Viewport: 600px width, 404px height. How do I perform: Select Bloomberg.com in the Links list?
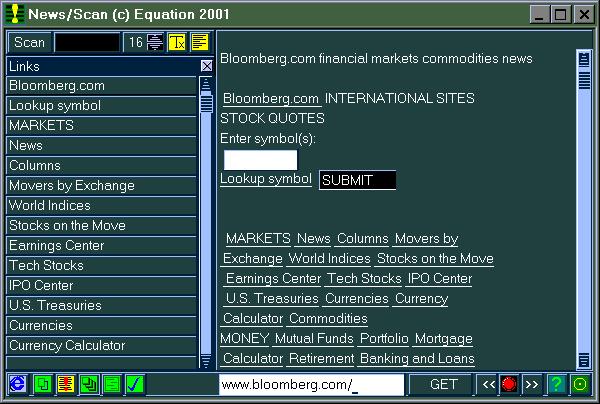(101, 86)
